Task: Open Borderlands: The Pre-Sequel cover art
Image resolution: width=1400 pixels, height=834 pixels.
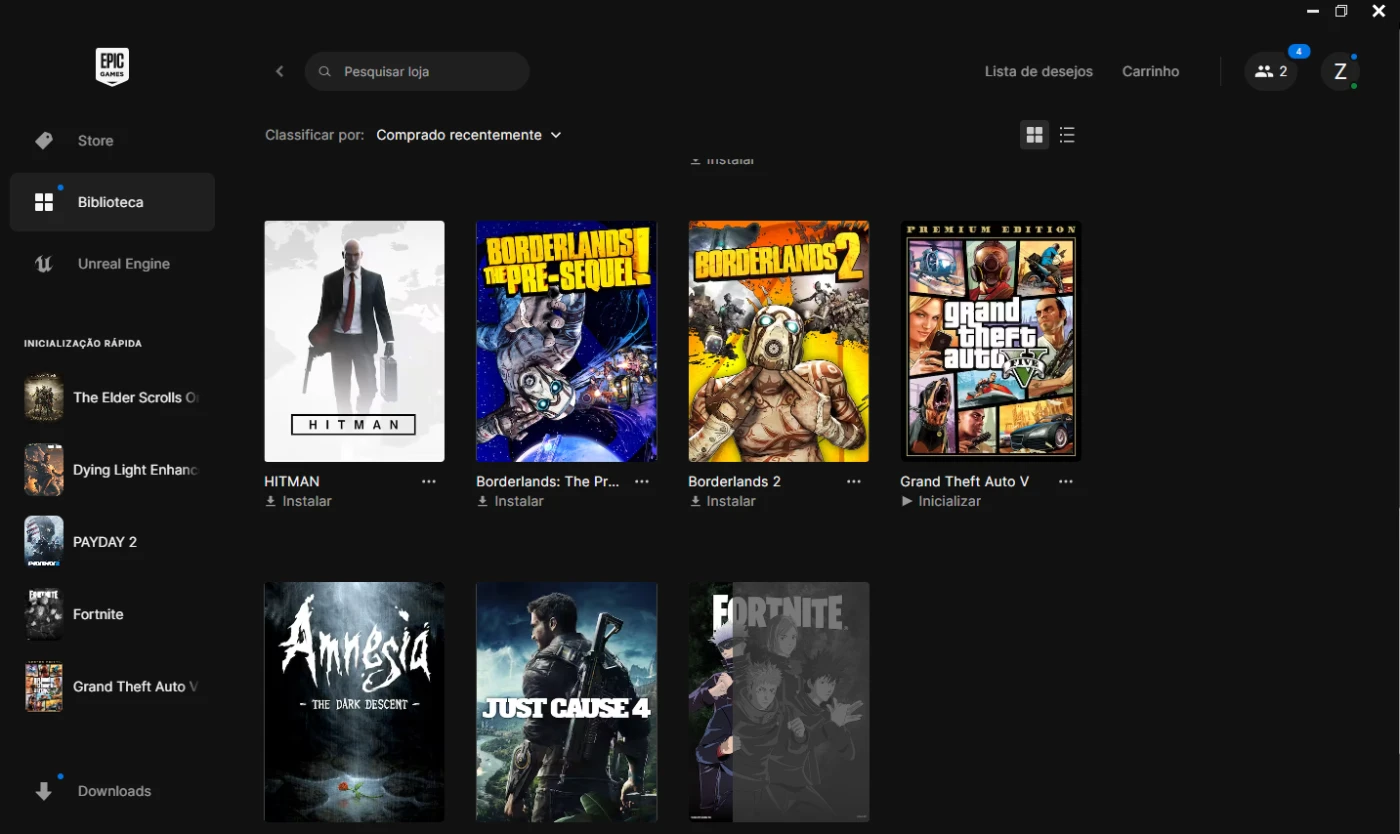Action: (566, 341)
